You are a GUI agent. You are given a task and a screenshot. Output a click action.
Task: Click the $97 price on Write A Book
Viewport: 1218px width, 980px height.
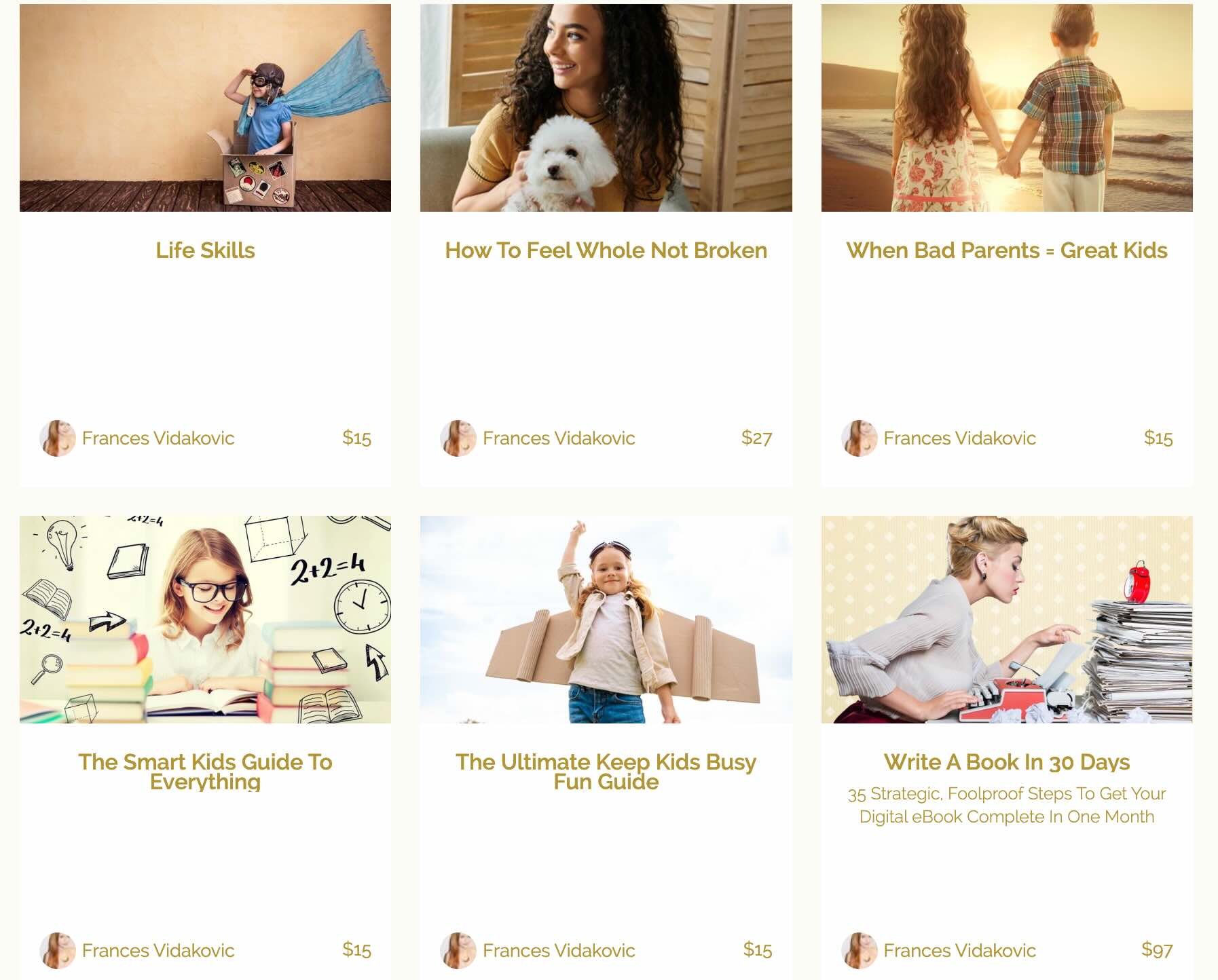(x=1157, y=949)
